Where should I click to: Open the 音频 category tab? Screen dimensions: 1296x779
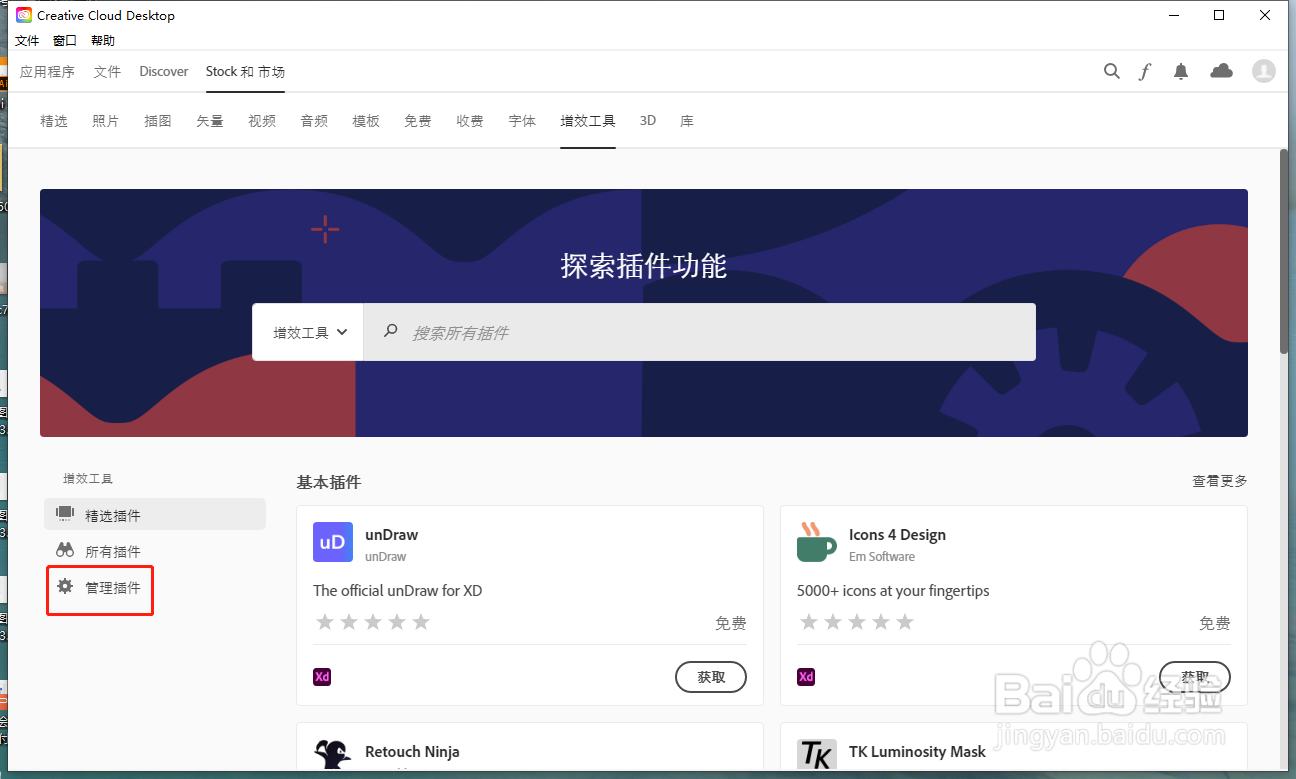click(314, 121)
